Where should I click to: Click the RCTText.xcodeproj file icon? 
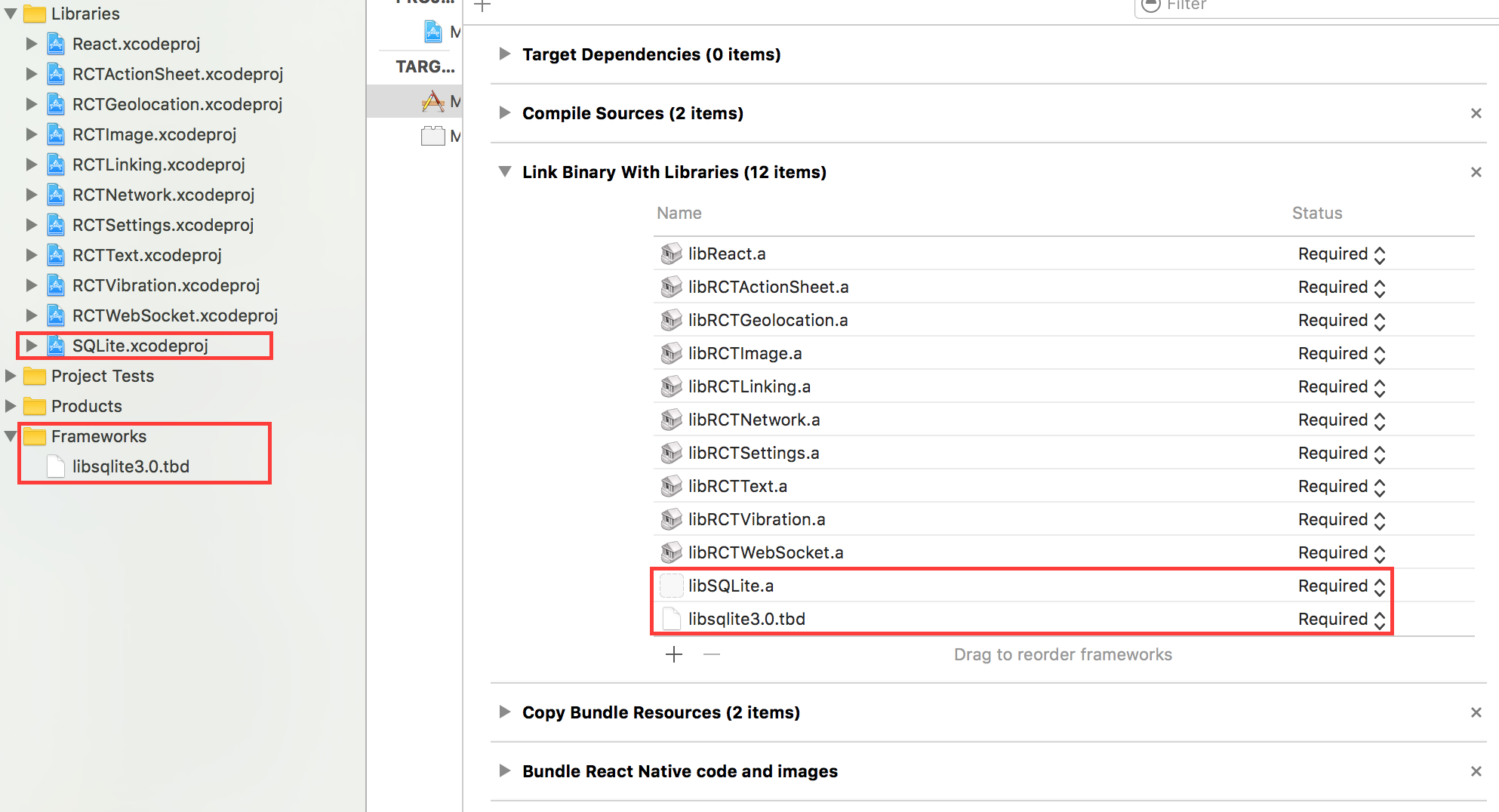[x=56, y=255]
